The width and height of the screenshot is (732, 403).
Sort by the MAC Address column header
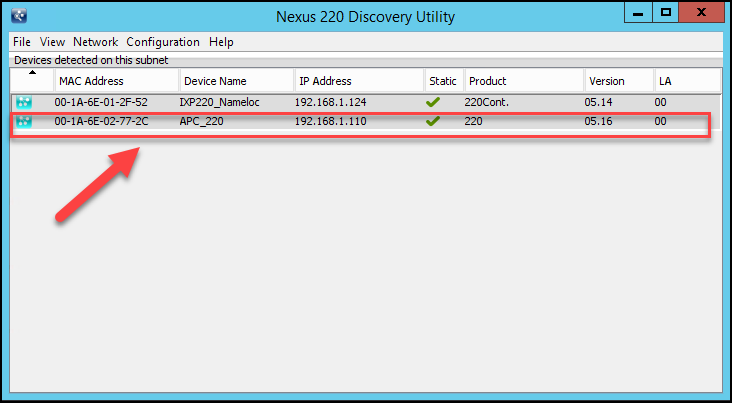[117, 81]
